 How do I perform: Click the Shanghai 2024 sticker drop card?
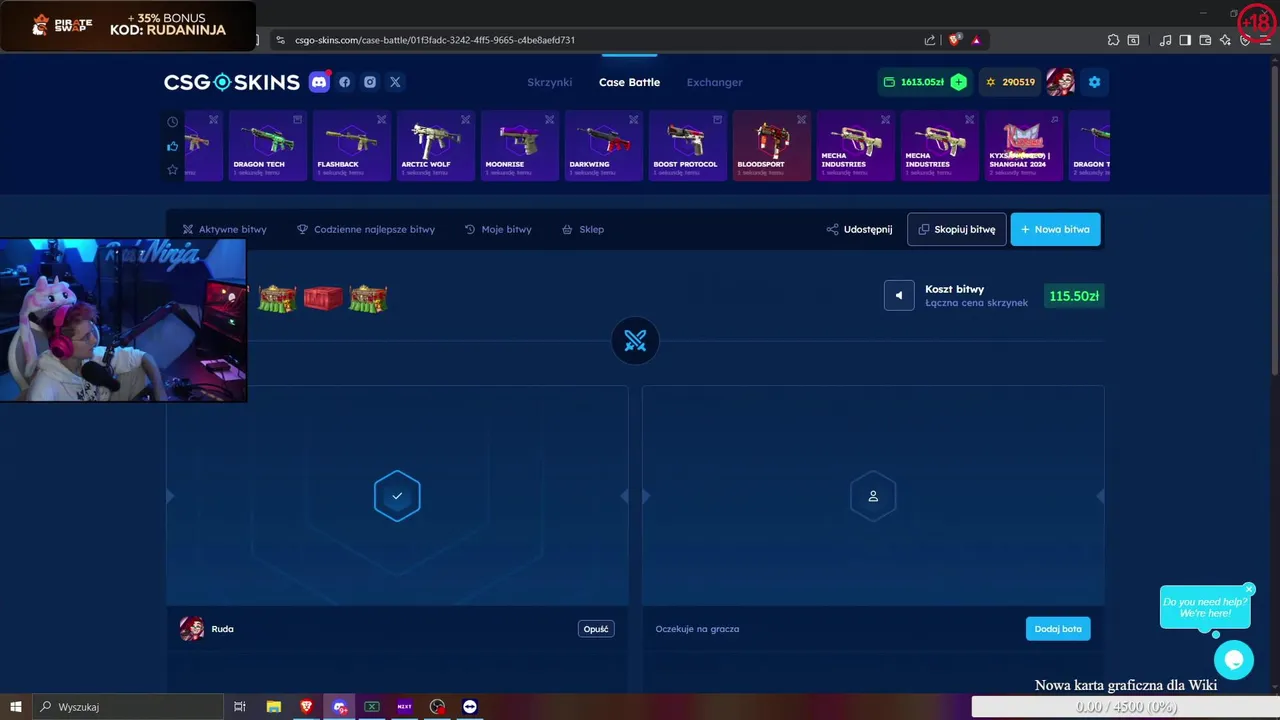click(1023, 145)
